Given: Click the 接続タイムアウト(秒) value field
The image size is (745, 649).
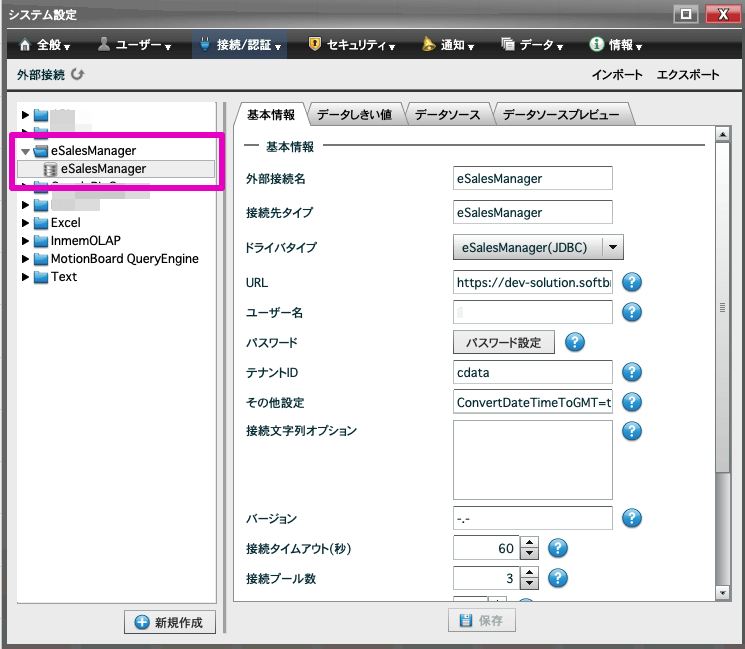Looking at the screenshot, I should [487, 548].
